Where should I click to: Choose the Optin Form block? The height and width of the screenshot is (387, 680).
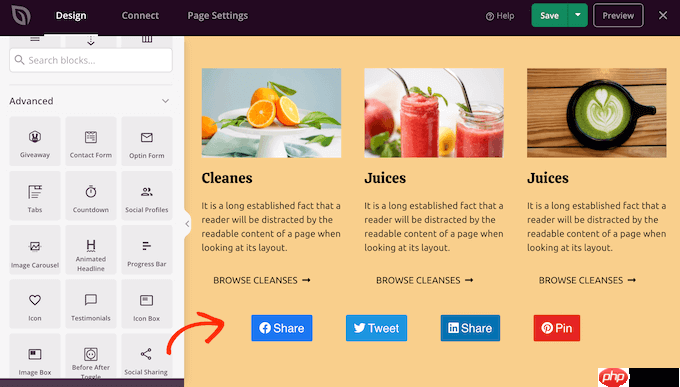pos(147,141)
